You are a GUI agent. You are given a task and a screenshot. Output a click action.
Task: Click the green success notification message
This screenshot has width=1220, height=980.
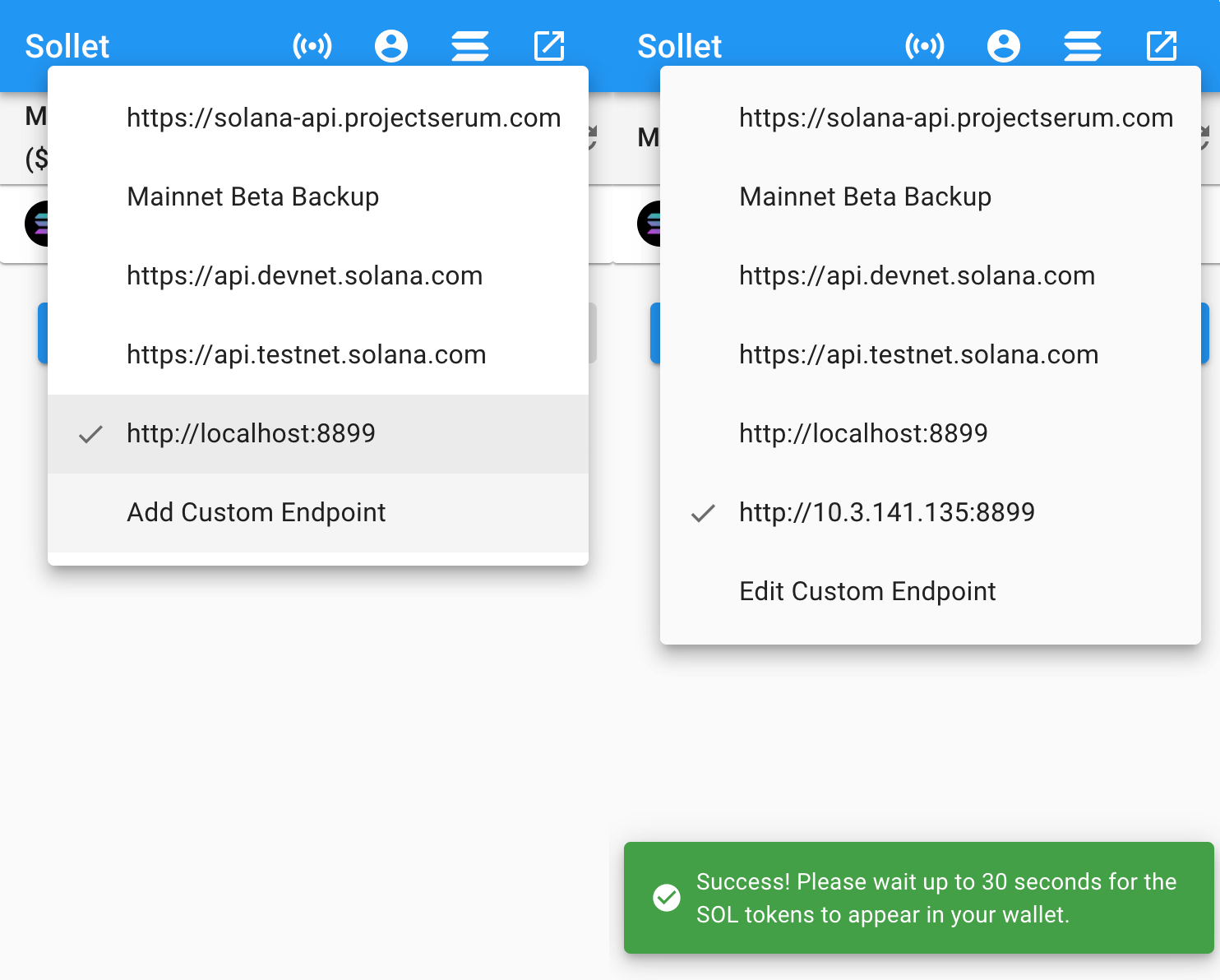919,898
